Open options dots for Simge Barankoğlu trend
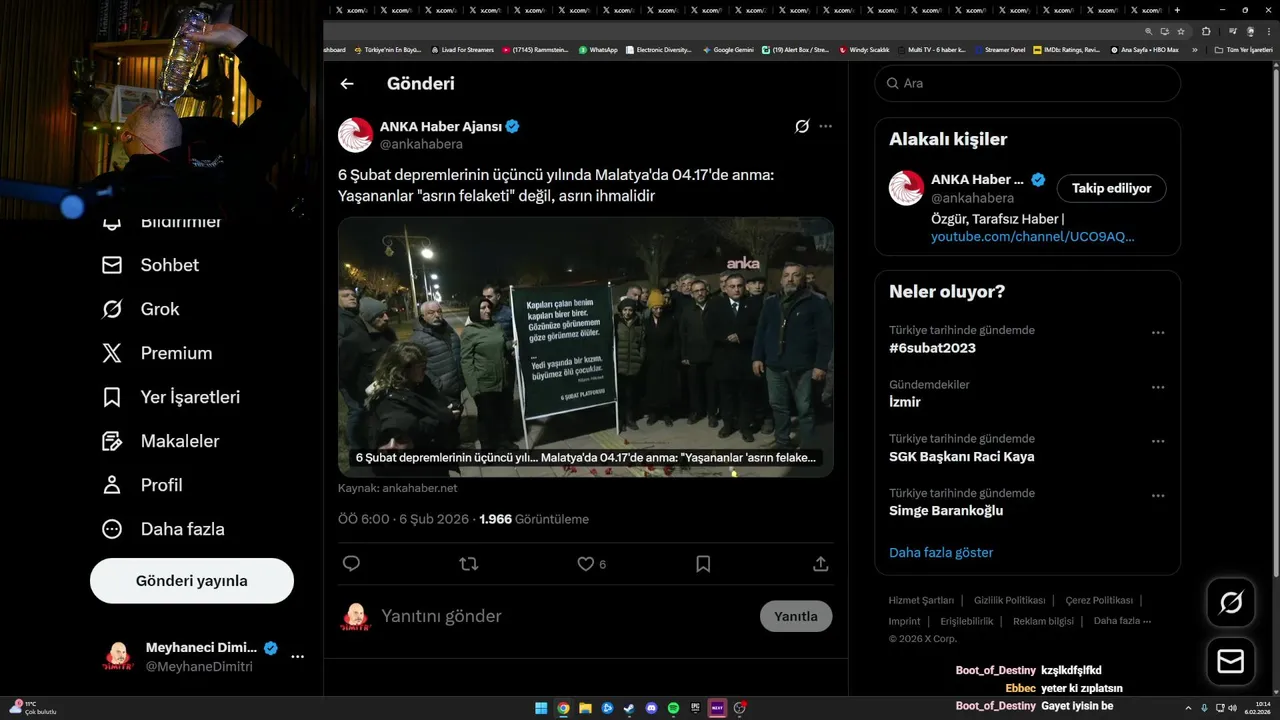This screenshot has width=1280, height=720. (1158, 495)
